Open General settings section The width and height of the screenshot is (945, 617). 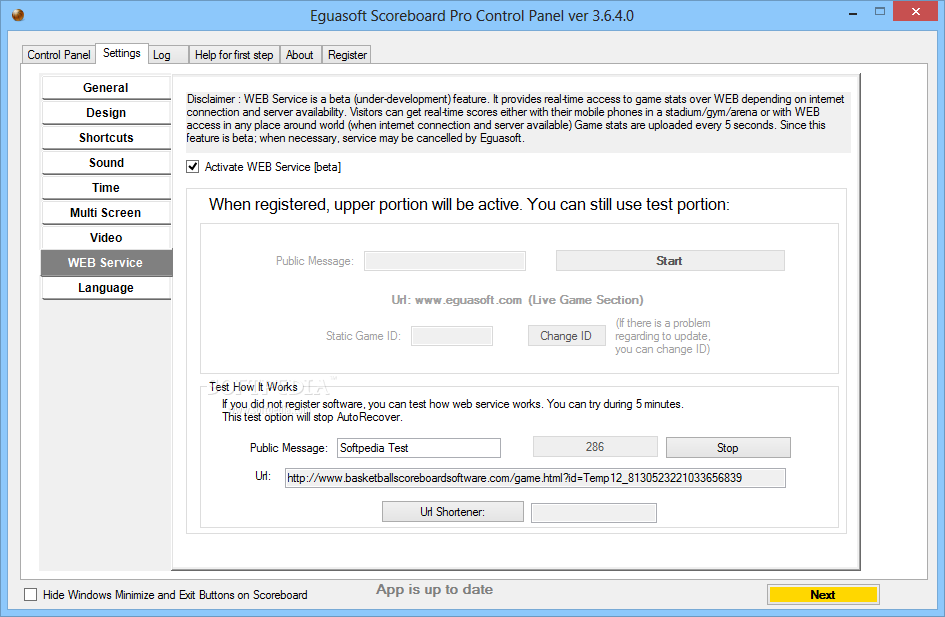(x=106, y=87)
